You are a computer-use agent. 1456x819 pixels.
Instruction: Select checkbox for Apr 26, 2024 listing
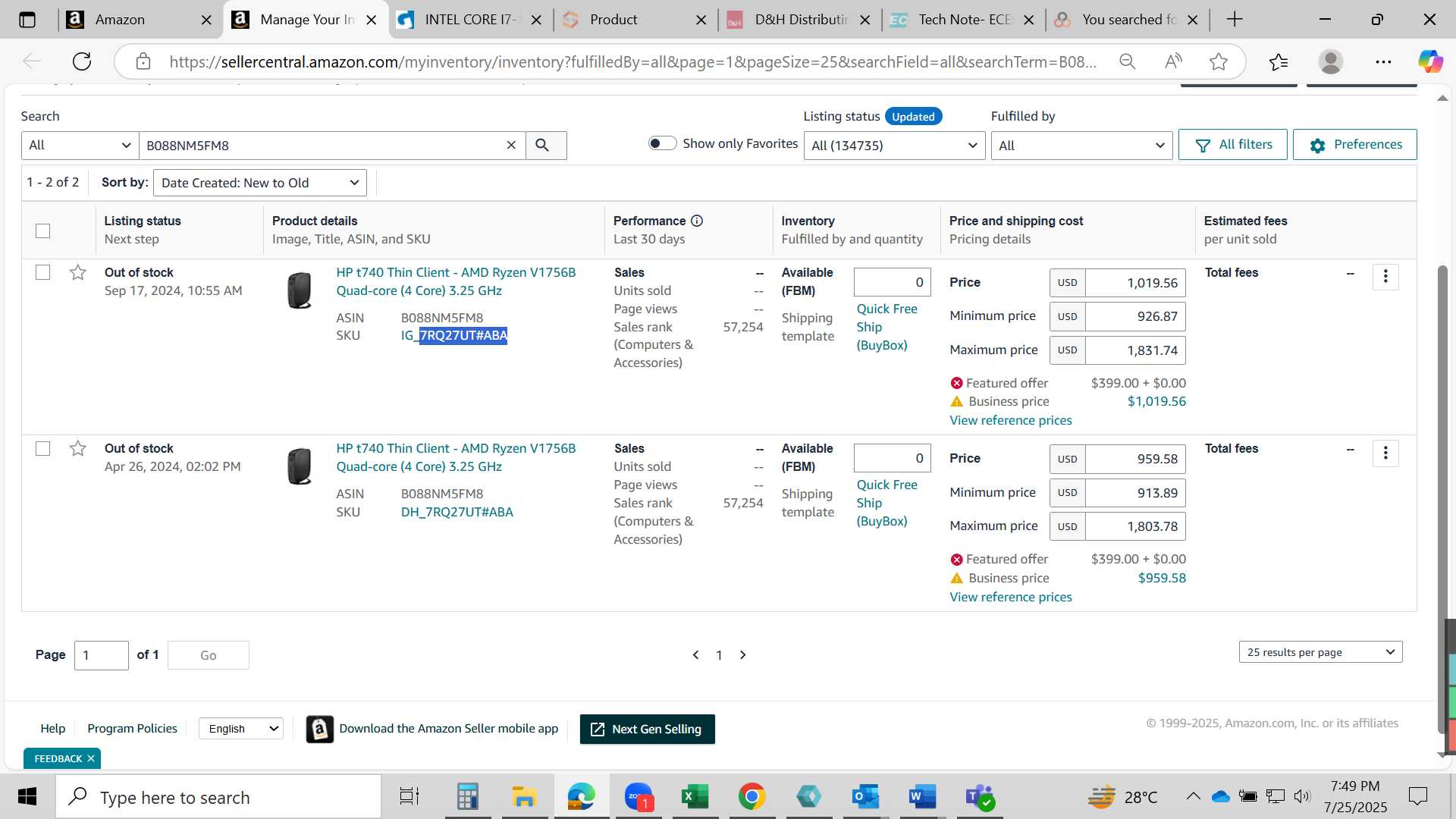[x=43, y=448]
